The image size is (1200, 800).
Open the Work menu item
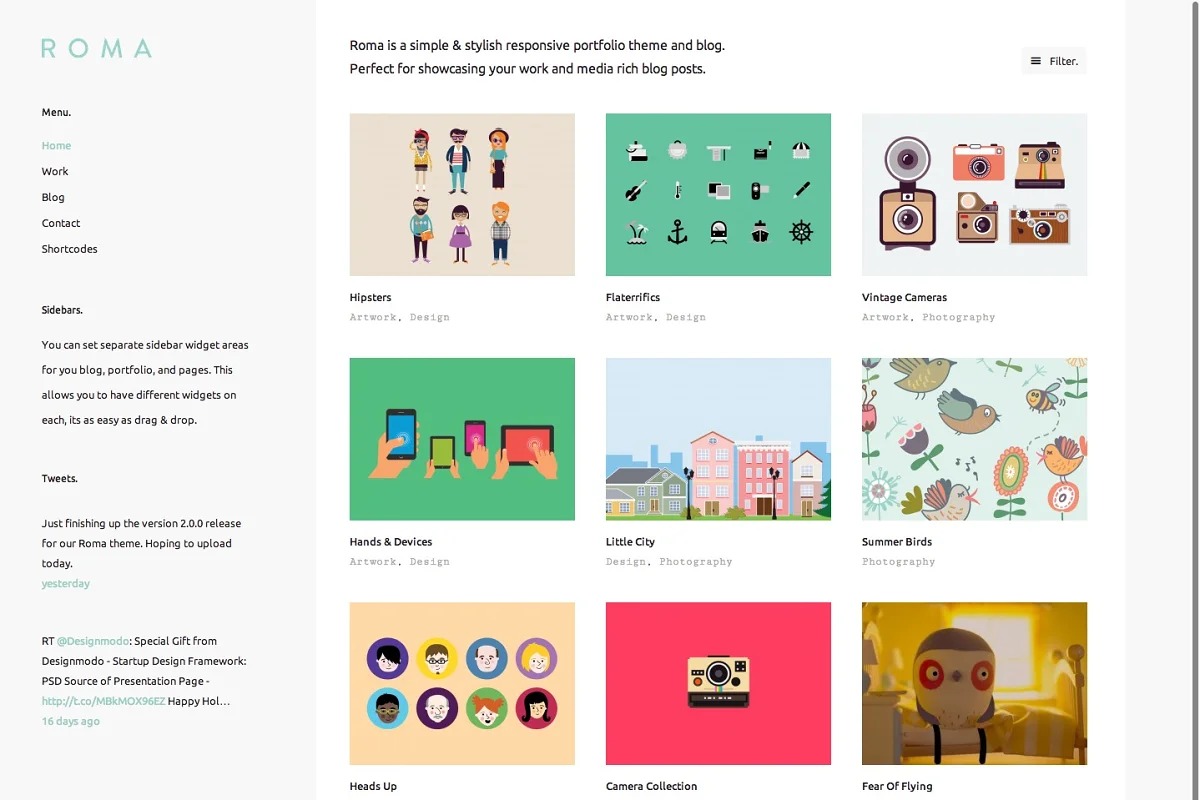pyautogui.click(x=55, y=171)
